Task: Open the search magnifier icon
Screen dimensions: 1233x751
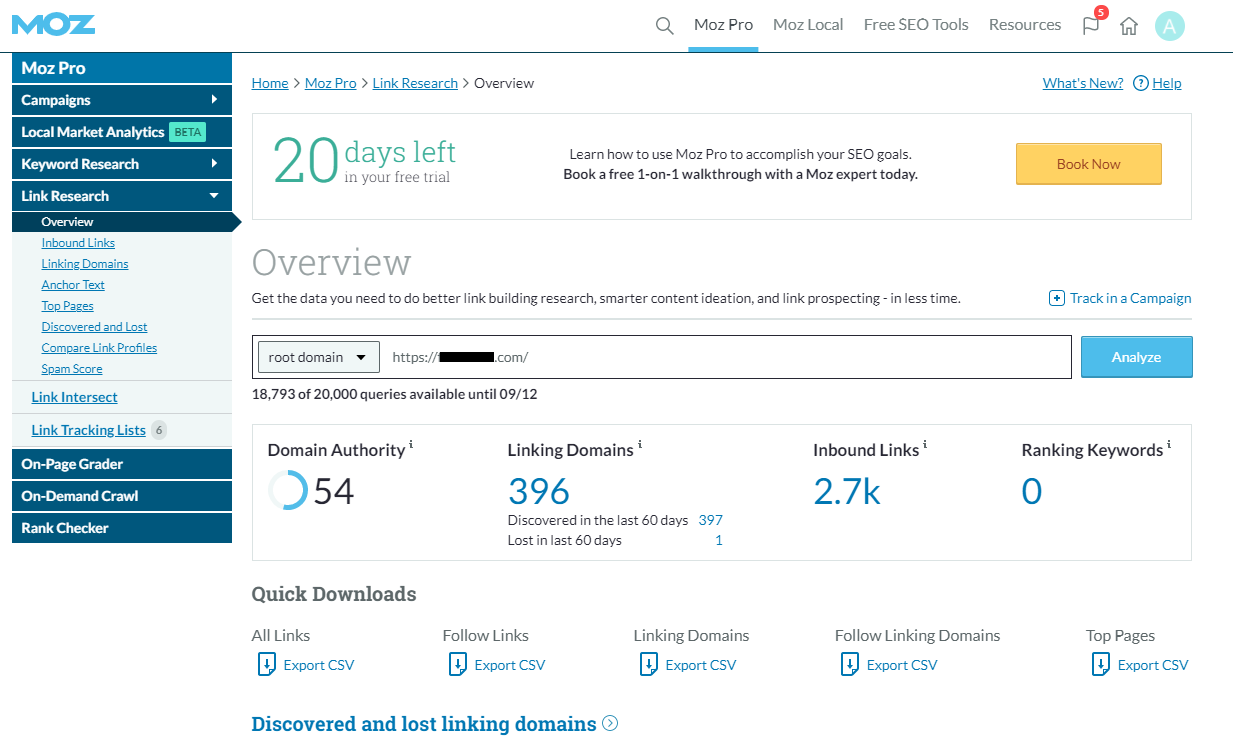Action: [664, 25]
